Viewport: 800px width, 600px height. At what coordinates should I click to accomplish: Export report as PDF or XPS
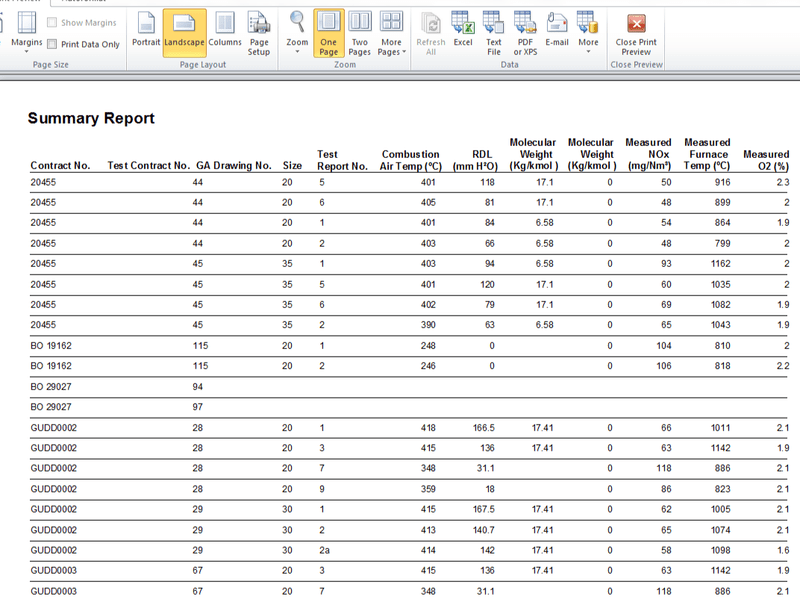525,32
